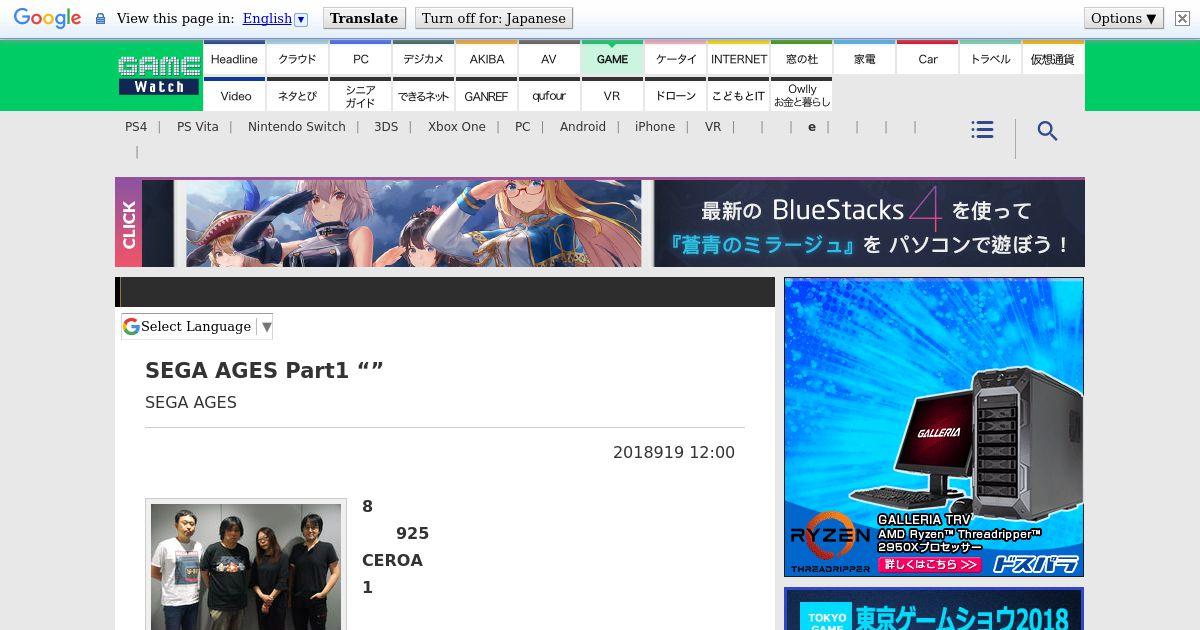Open the VR Watch tab in second row
Screen dimensions: 1200x630
point(612,96)
